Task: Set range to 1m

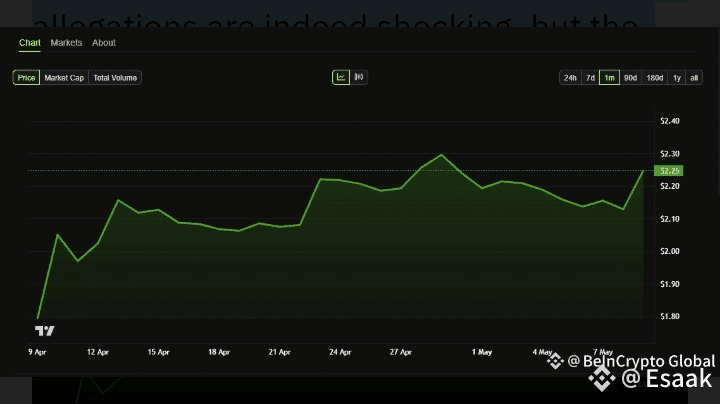Action: 609,78
